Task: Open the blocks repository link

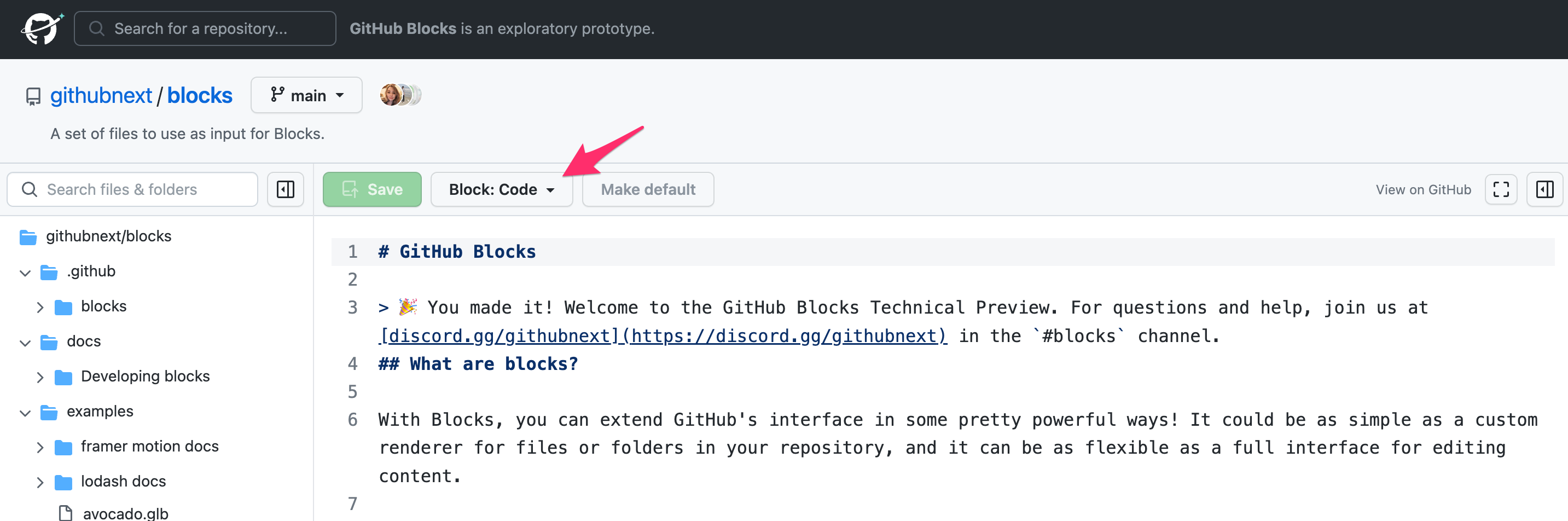Action: coord(200,96)
